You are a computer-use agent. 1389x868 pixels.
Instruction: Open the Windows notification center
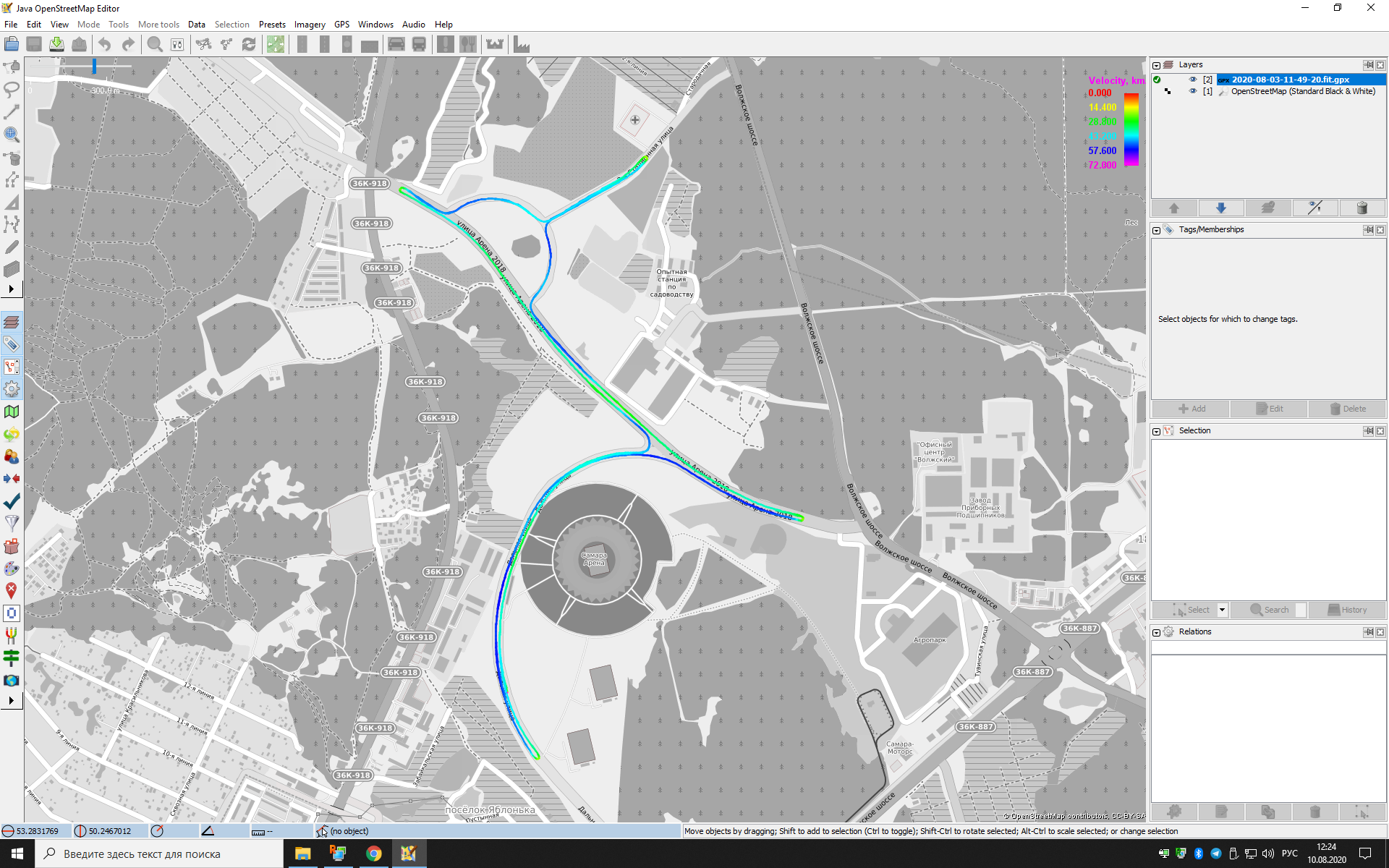tap(1366, 854)
